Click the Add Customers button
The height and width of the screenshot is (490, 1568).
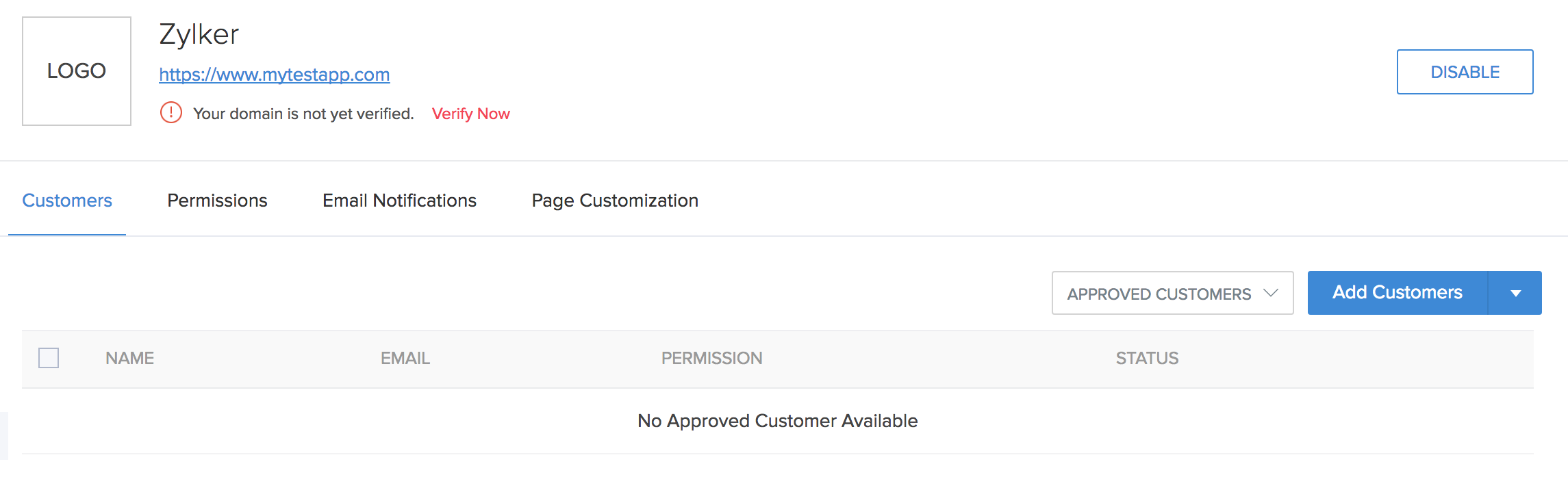(x=1398, y=293)
